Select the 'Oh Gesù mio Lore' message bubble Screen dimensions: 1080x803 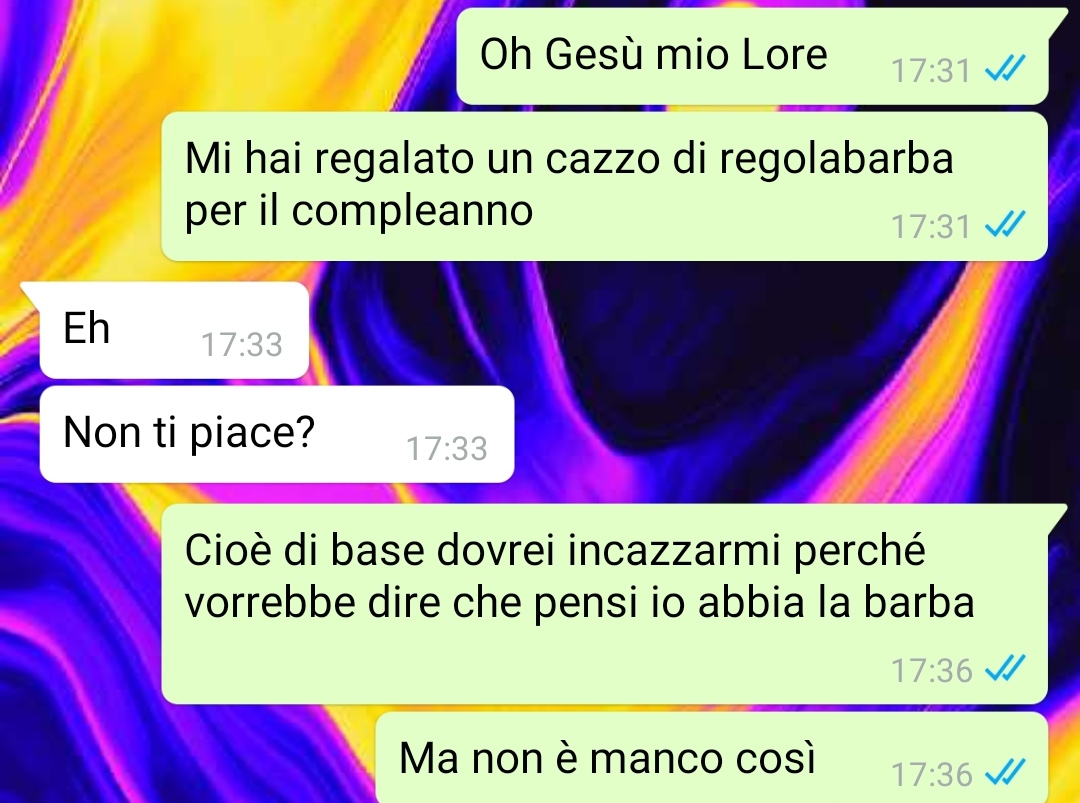click(752, 57)
